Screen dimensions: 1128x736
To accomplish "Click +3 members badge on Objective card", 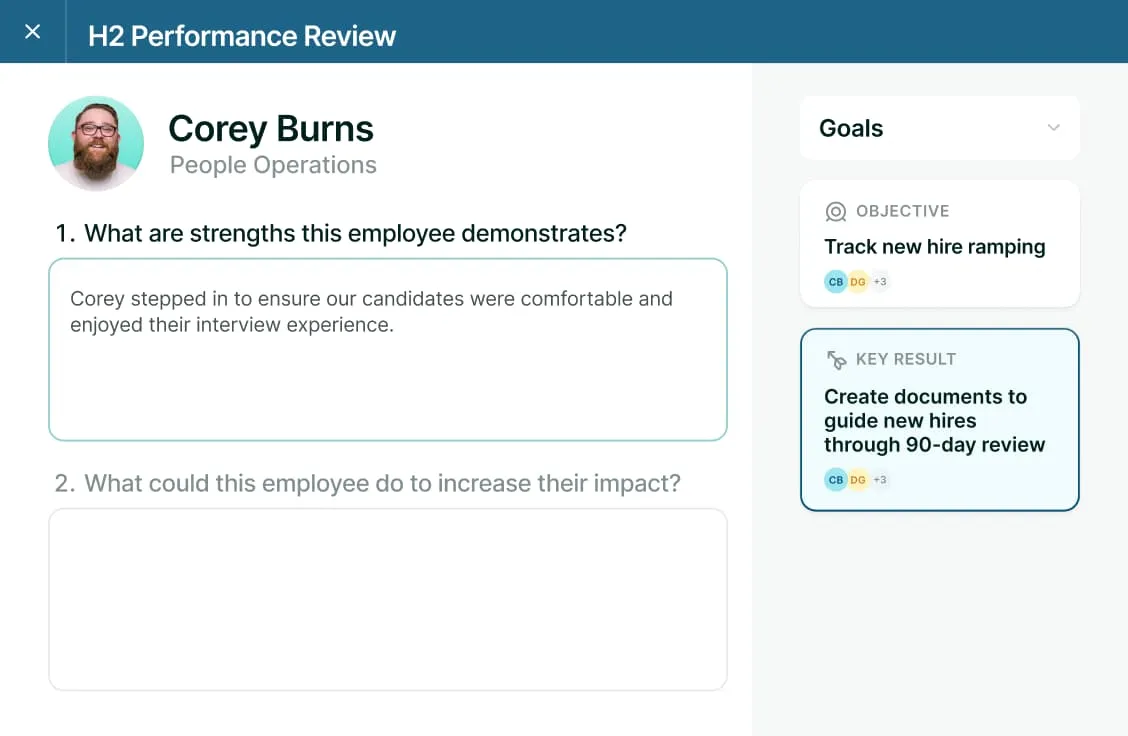I will click(x=880, y=282).
